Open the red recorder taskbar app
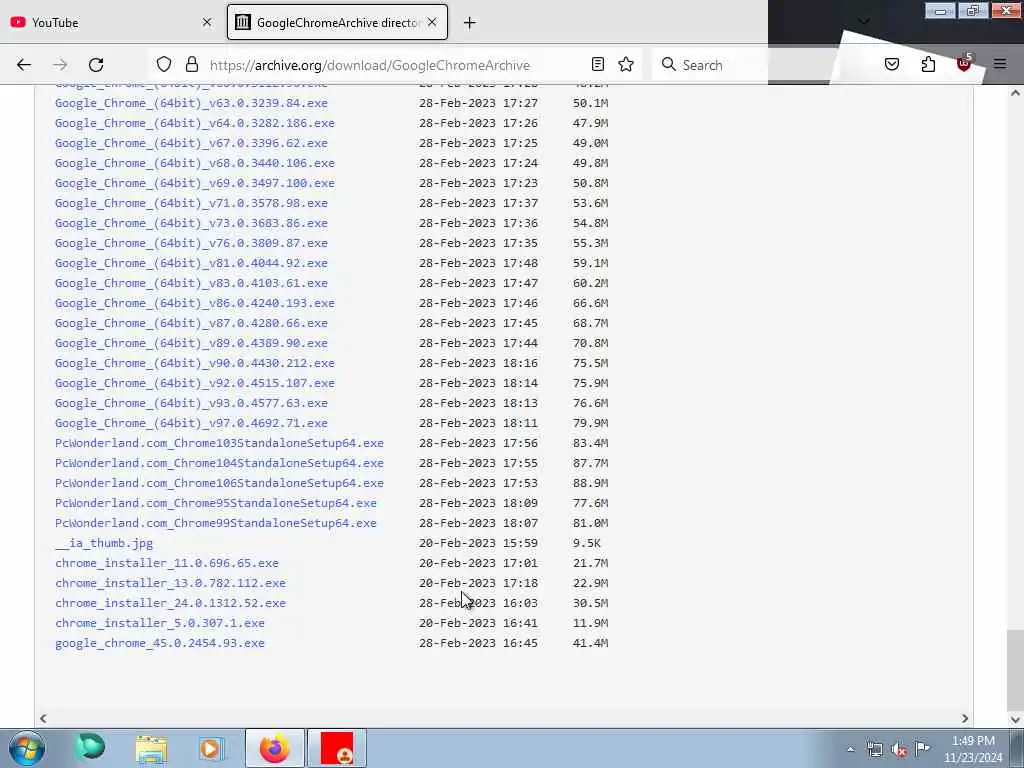Screen dimensions: 1024x768 point(337,748)
